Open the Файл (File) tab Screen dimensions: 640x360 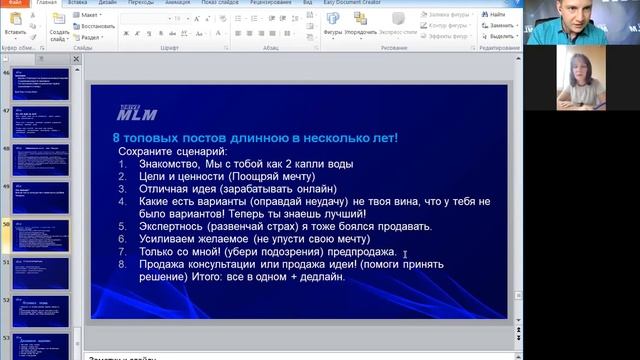(x=15, y=2)
